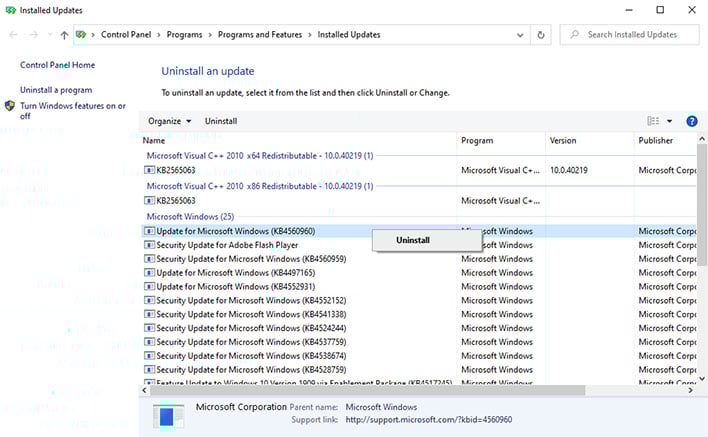Sort by the Version column header
The width and height of the screenshot is (708, 437).
click(589, 140)
